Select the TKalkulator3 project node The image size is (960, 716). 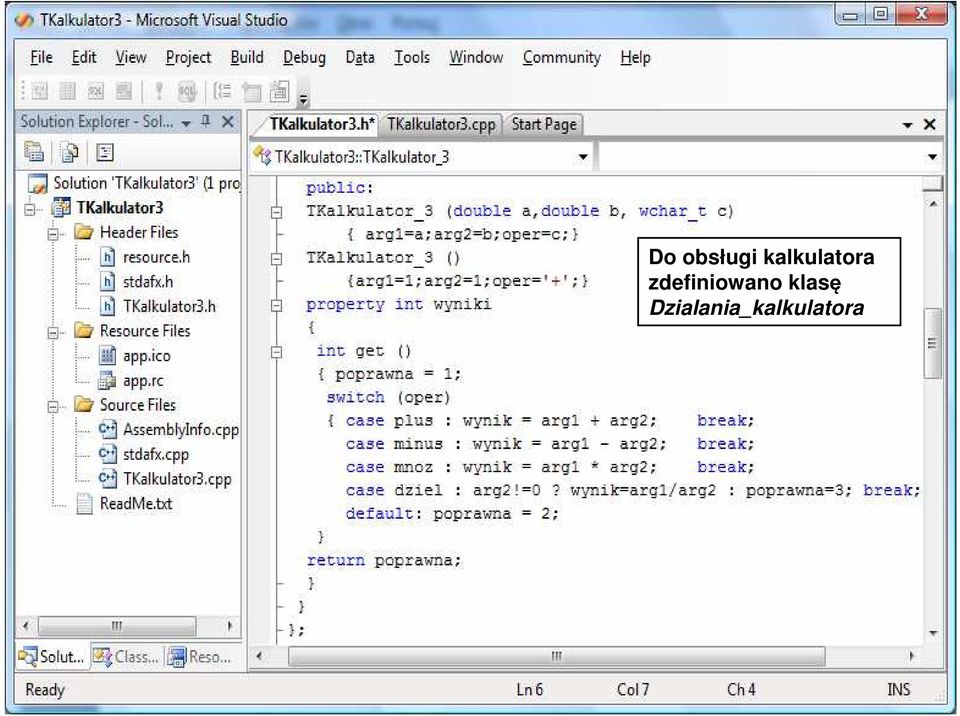click(119, 208)
